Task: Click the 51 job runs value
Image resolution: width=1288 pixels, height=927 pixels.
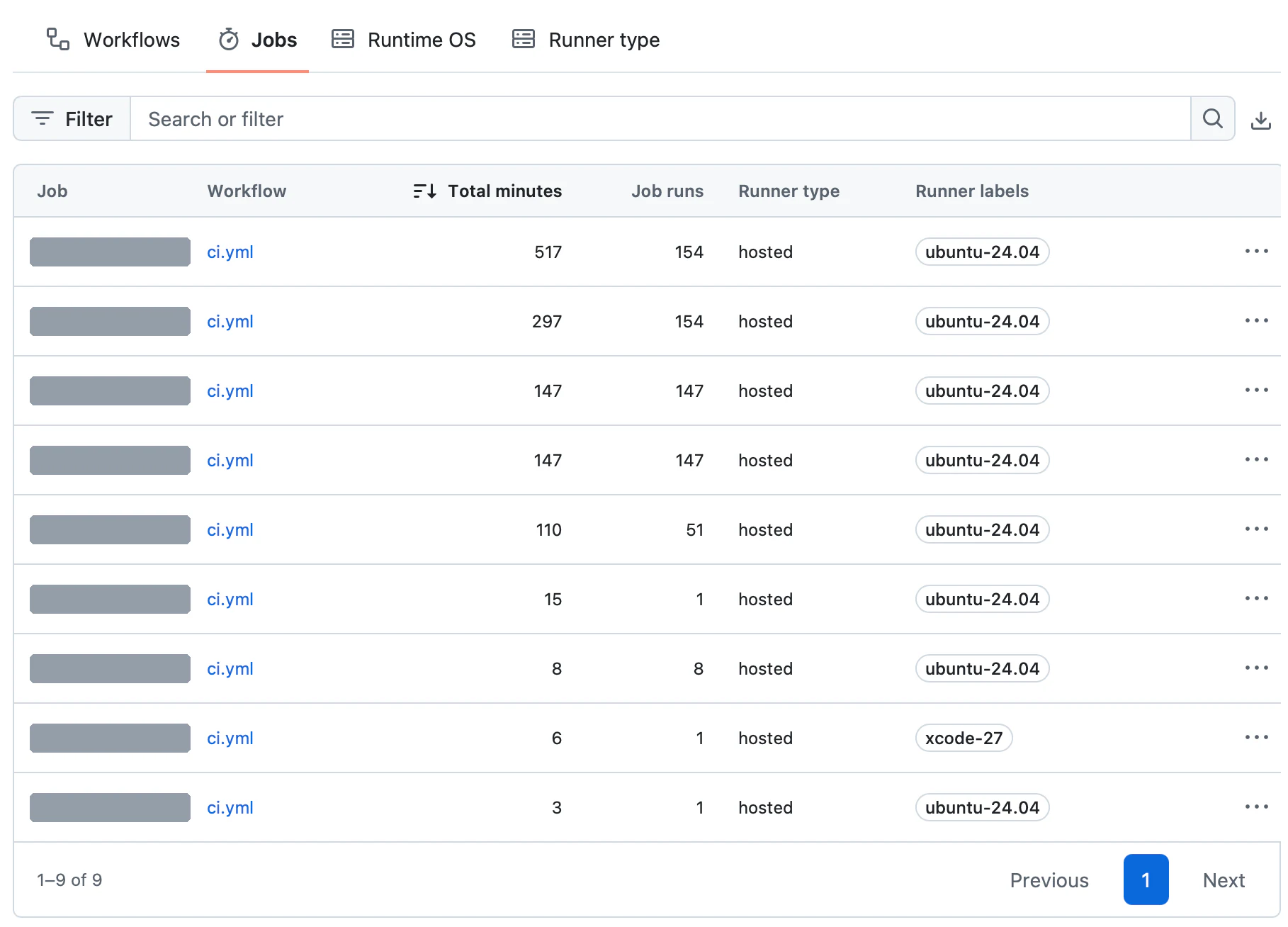Action: point(694,530)
